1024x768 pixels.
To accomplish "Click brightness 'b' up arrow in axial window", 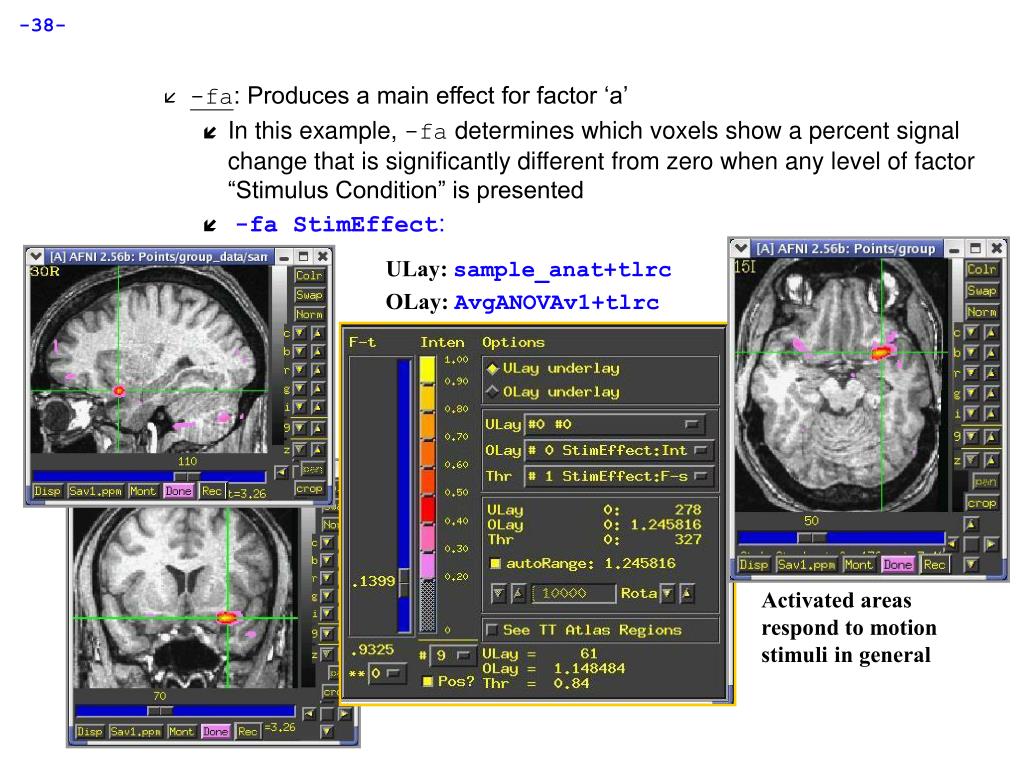I will coord(991,353).
